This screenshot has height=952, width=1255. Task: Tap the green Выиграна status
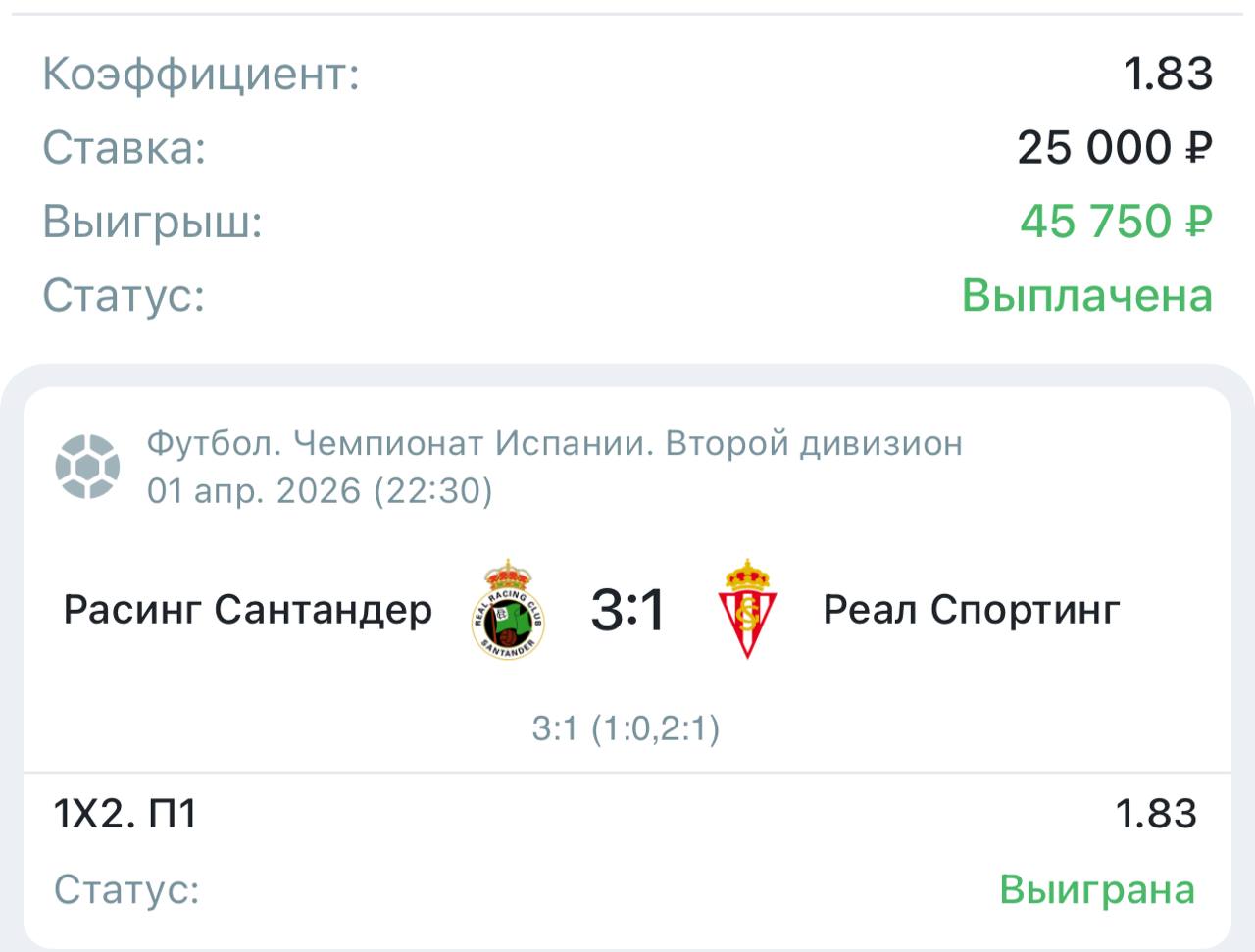pyautogui.click(x=1096, y=889)
